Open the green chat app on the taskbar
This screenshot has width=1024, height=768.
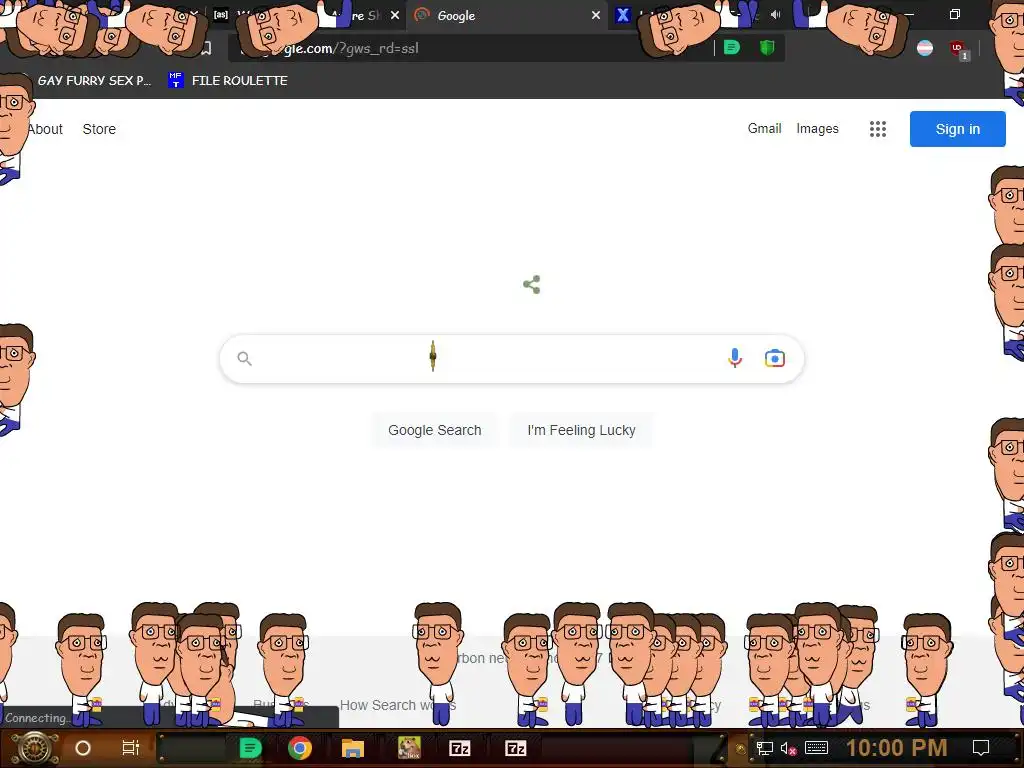coord(250,748)
